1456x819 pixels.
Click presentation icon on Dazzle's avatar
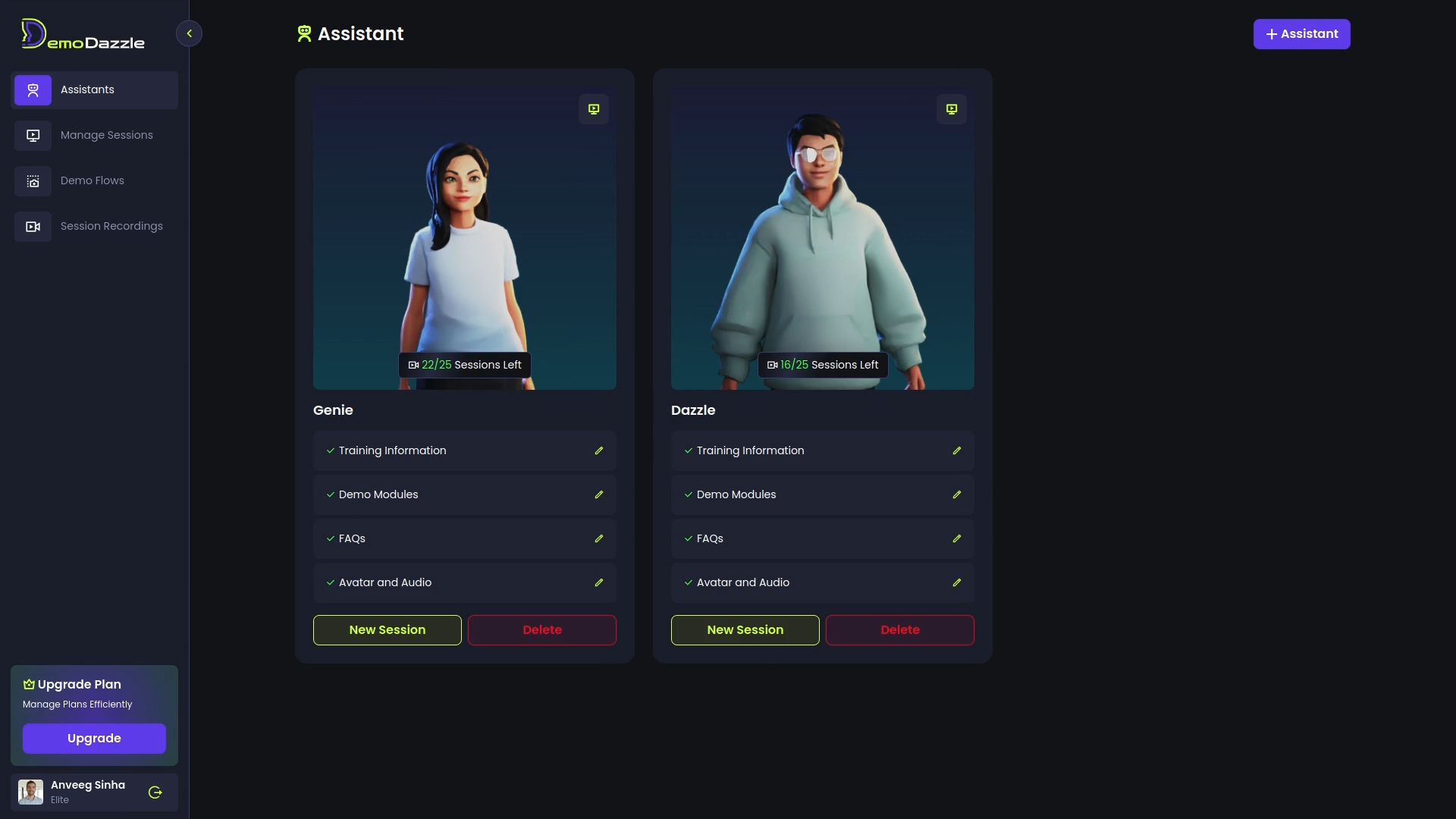pos(952,109)
